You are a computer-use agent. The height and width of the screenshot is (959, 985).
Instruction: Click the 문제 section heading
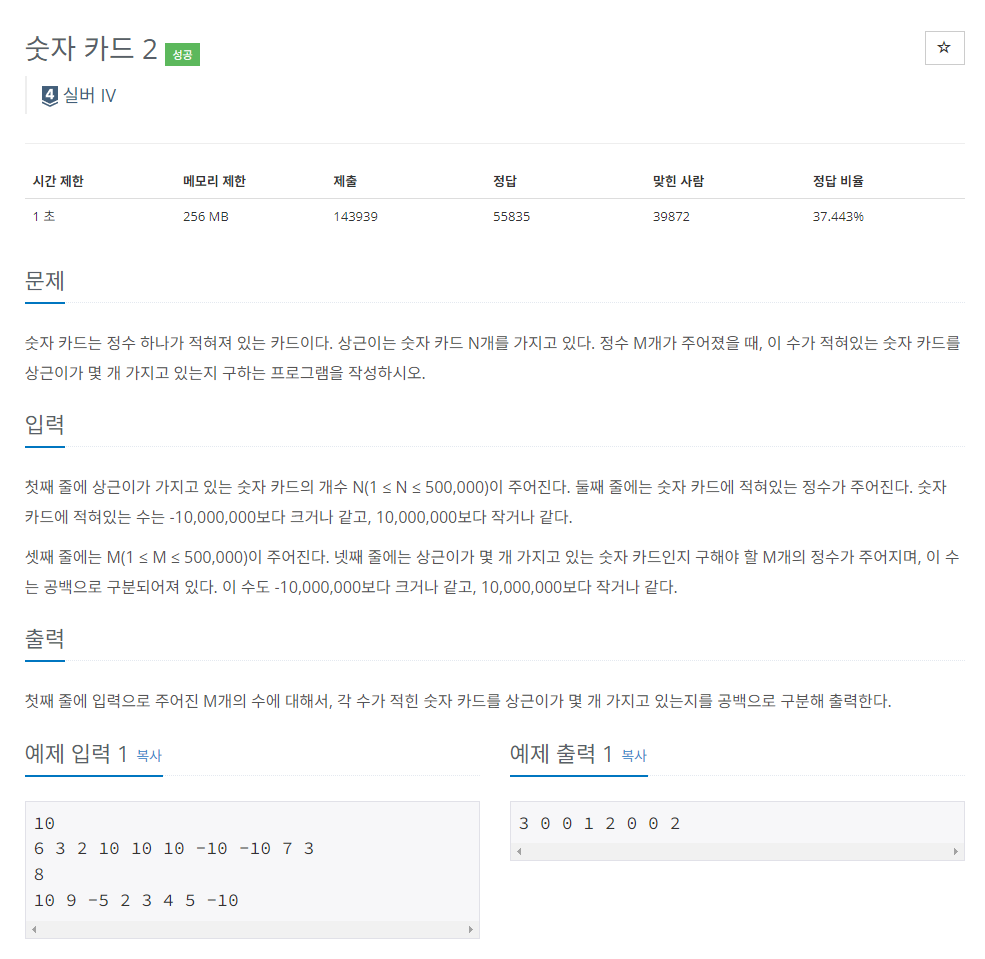[x=45, y=281]
